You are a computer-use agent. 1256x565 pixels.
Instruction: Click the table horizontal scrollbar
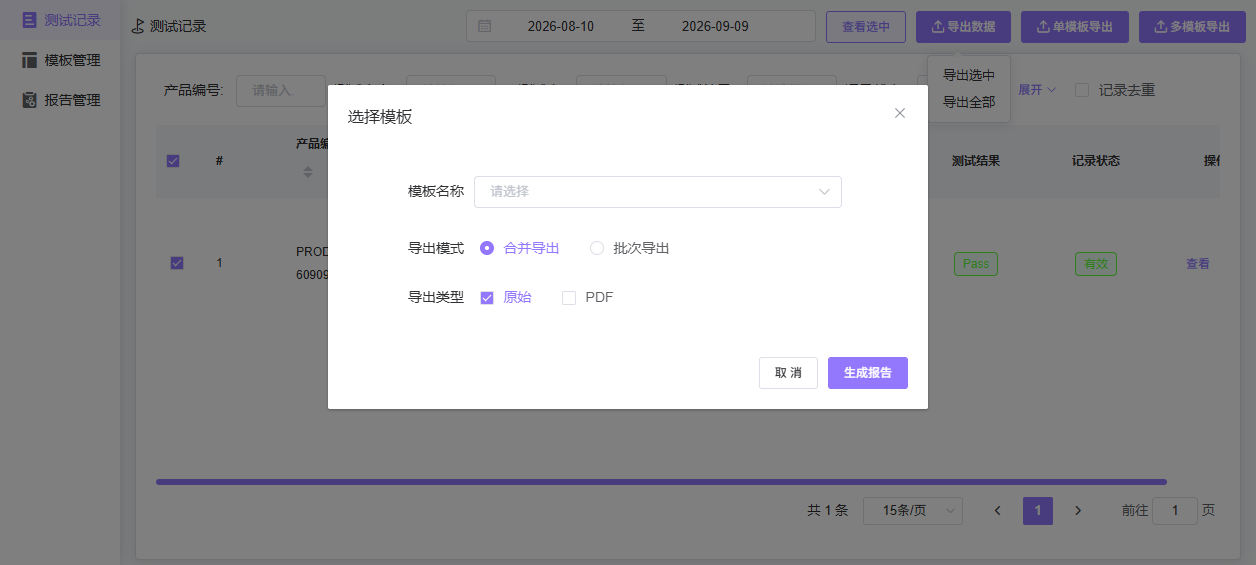[661, 482]
